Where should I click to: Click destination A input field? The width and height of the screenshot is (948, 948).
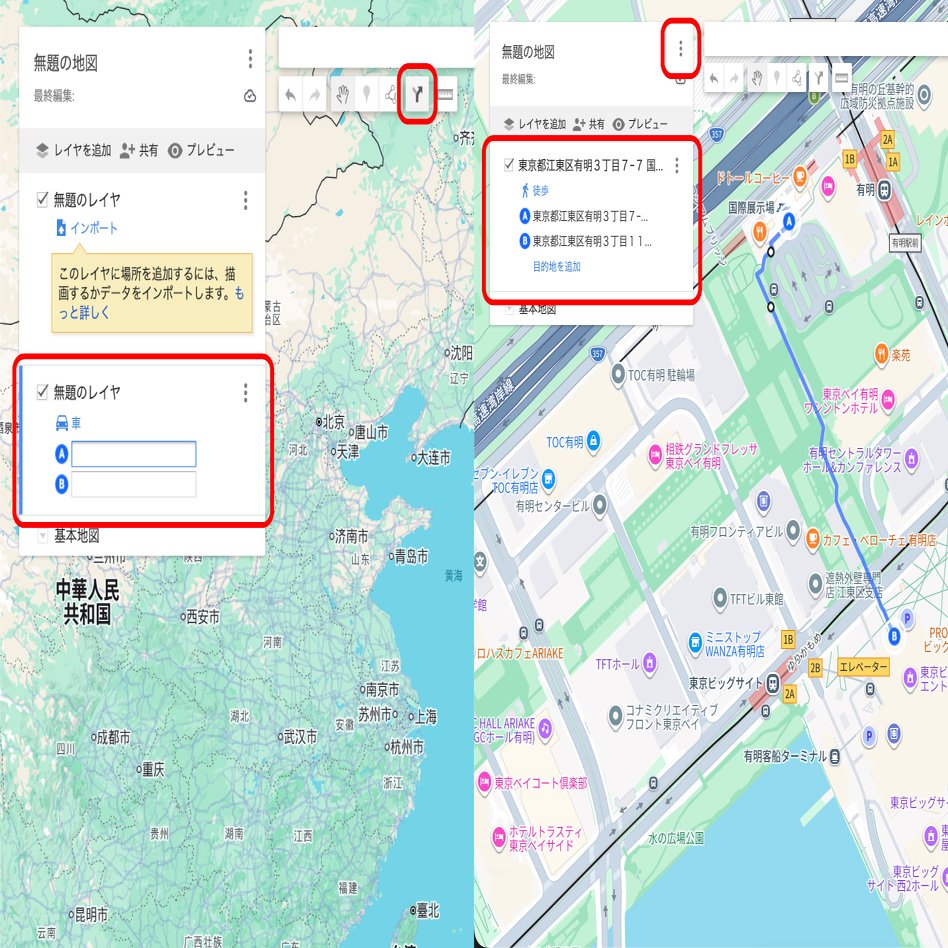coord(134,454)
